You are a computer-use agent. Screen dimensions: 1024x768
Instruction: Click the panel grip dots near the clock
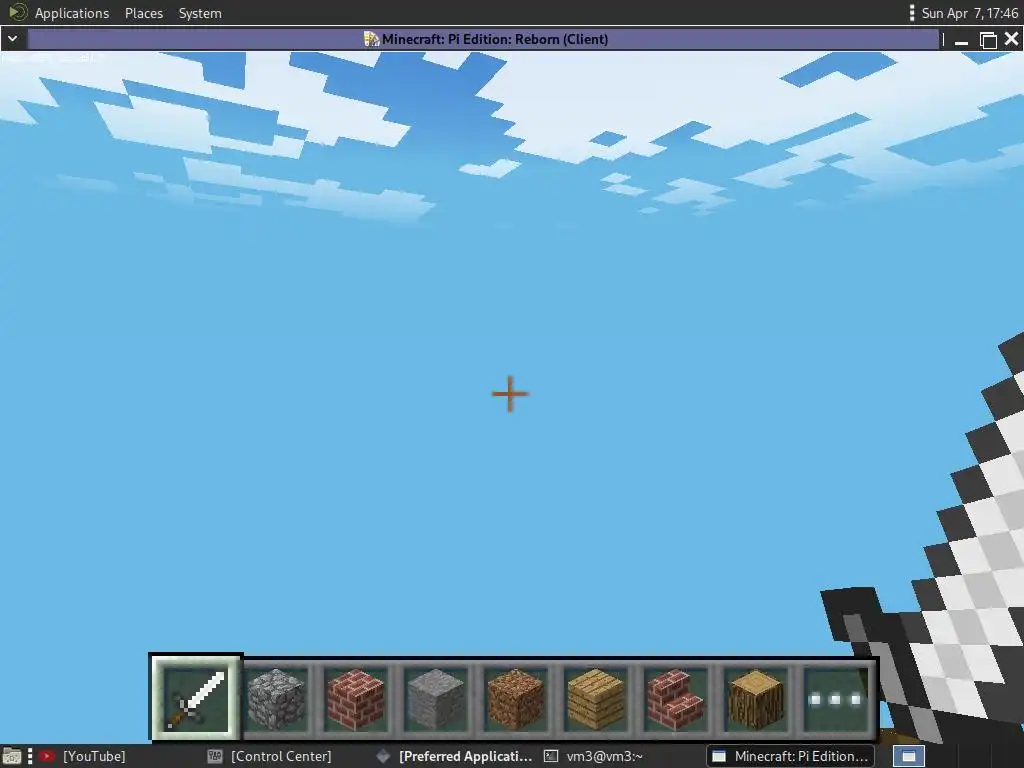[912, 13]
